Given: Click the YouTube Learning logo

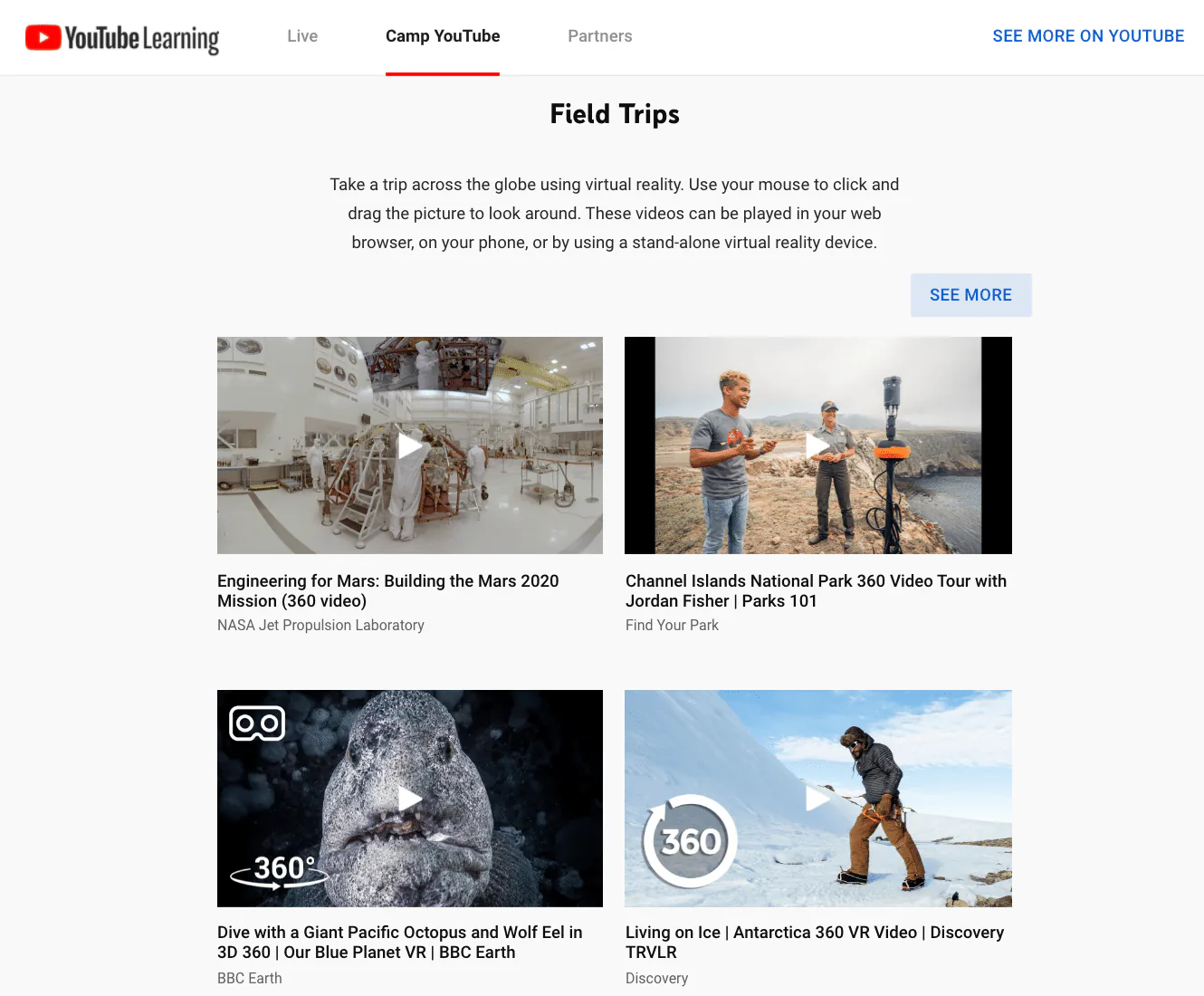Looking at the screenshot, I should (x=122, y=38).
